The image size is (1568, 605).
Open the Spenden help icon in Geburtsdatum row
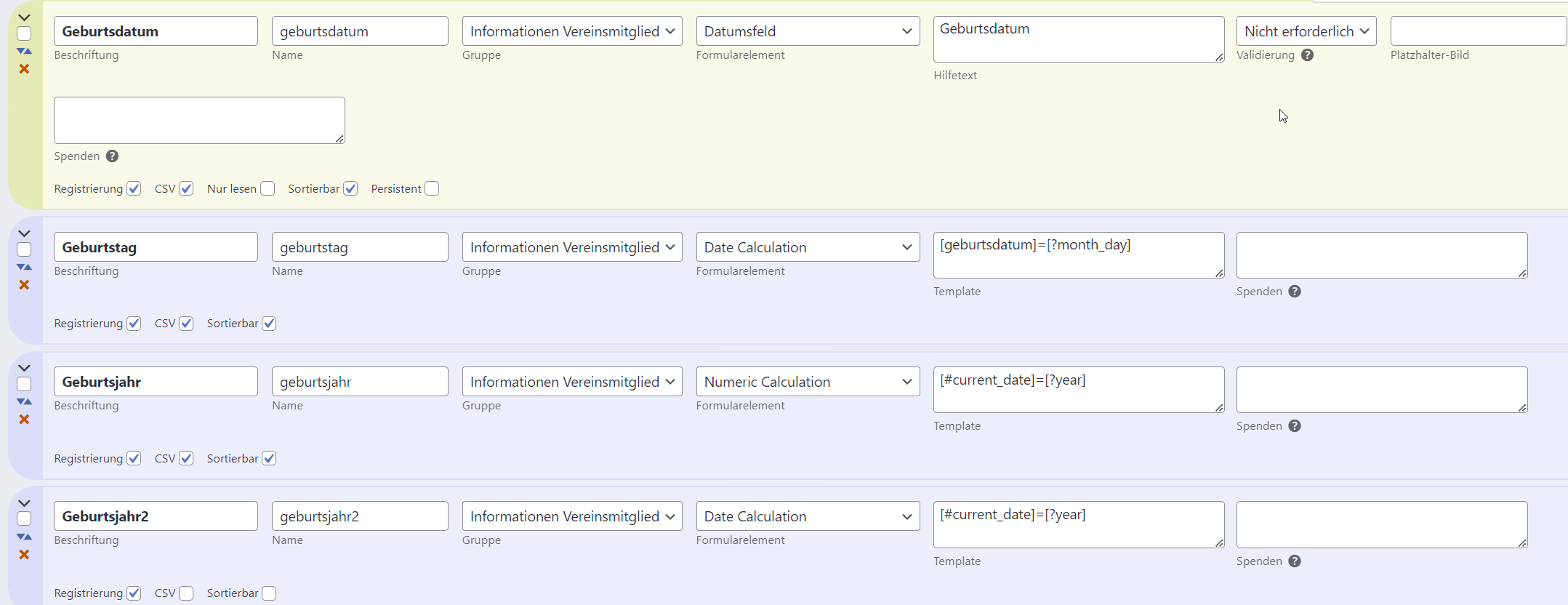point(112,156)
